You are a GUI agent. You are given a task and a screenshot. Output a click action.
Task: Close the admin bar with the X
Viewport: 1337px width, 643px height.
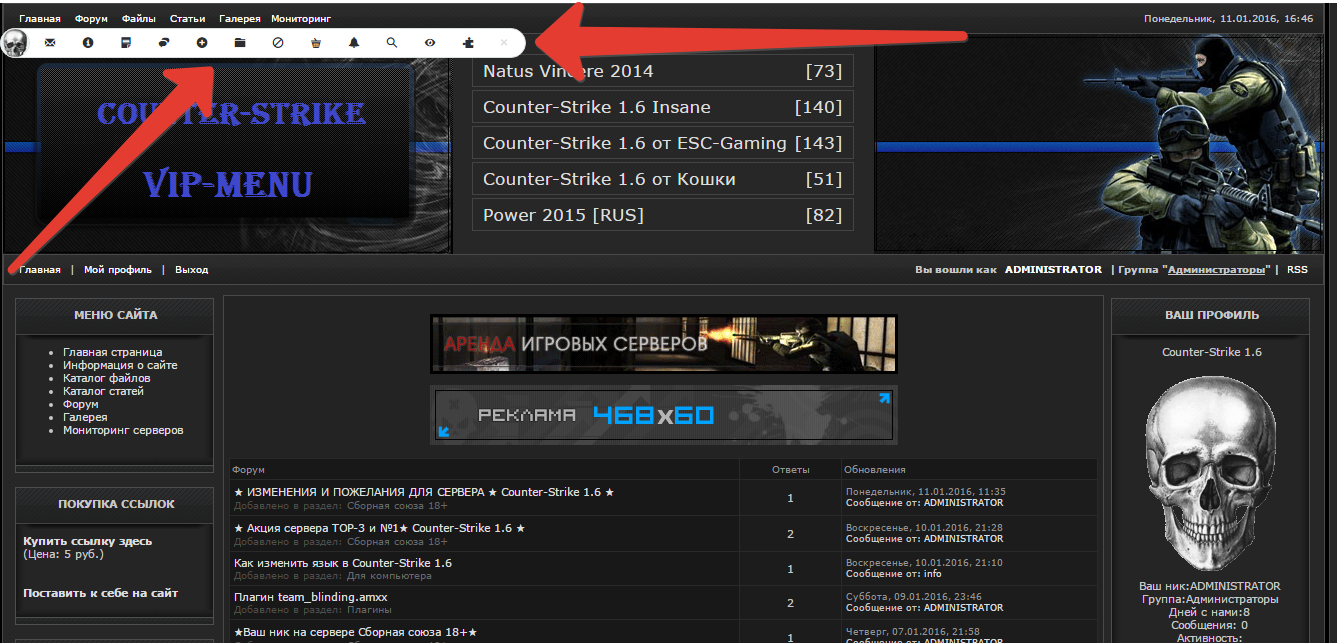[504, 43]
